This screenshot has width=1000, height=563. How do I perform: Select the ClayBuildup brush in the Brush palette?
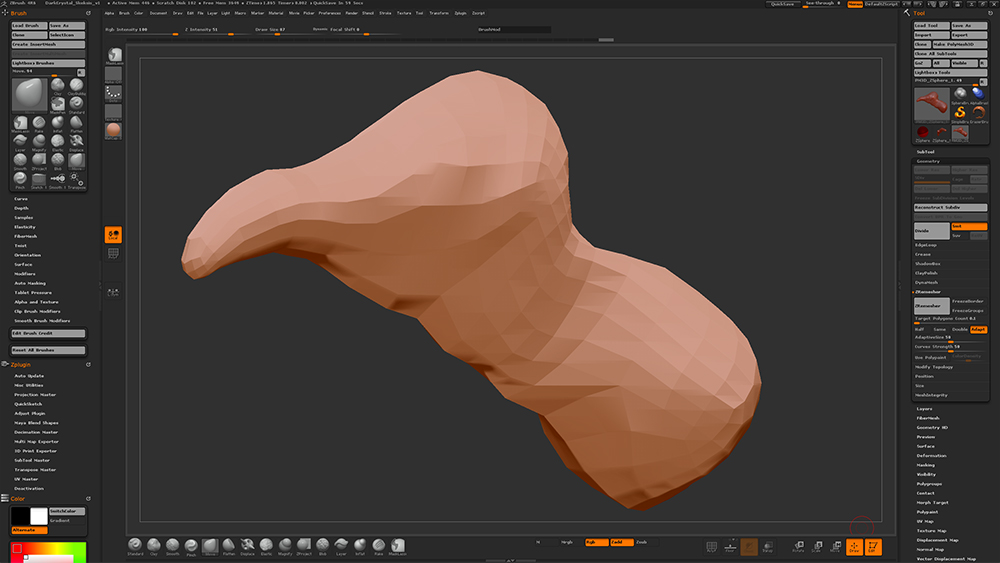pyautogui.click(x=77, y=85)
